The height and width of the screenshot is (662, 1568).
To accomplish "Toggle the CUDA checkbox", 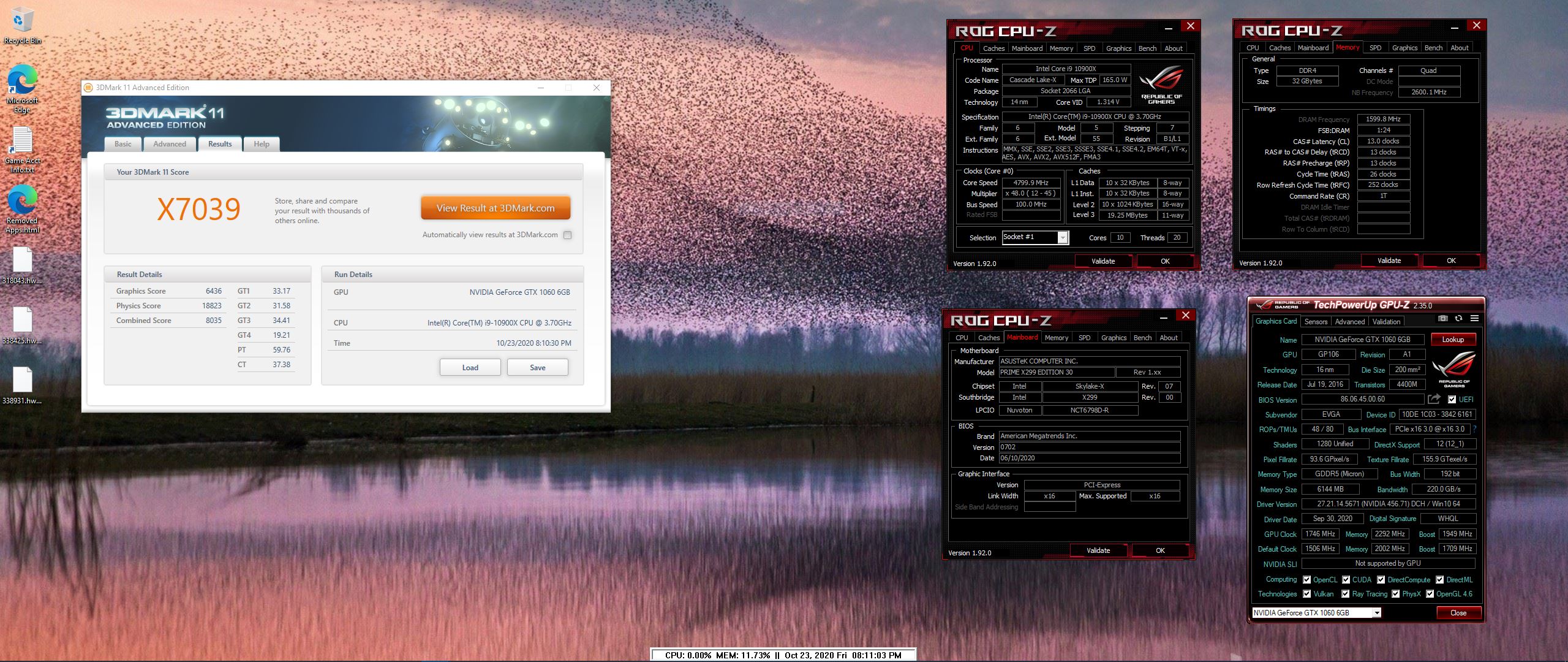I will click(x=1346, y=580).
